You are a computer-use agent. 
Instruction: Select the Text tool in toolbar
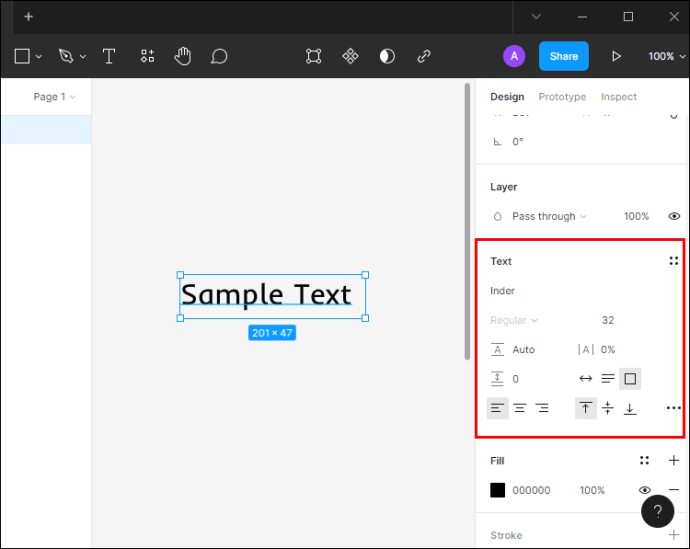pos(109,56)
